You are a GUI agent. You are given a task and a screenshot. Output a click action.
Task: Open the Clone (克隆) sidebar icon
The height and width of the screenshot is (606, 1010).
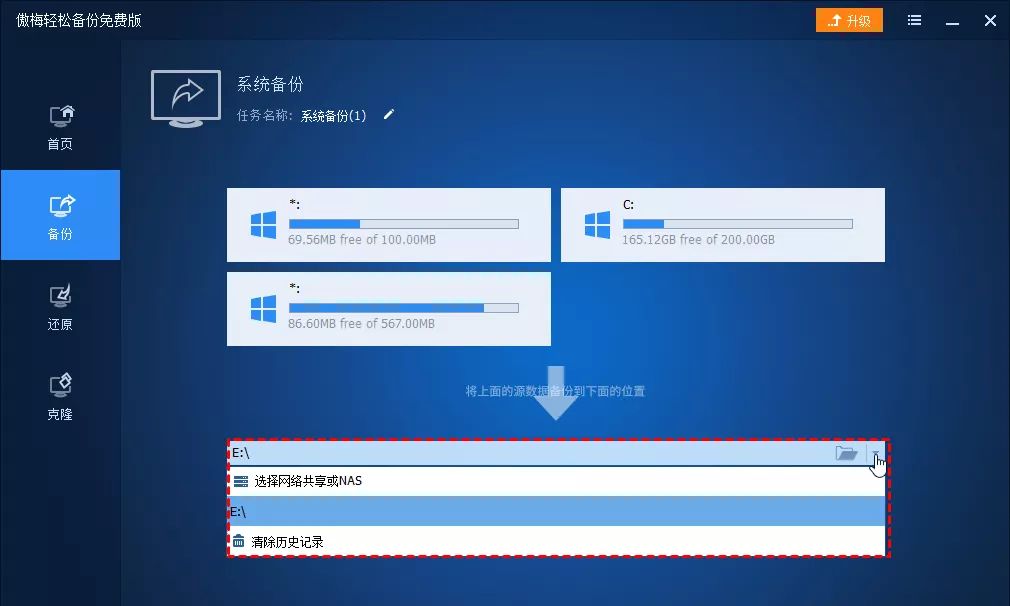coord(59,385)
